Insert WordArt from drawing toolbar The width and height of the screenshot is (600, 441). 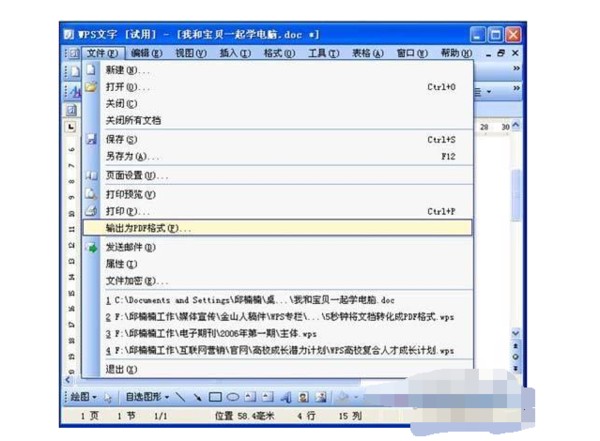pyautogui.click(x=286, y=397)
